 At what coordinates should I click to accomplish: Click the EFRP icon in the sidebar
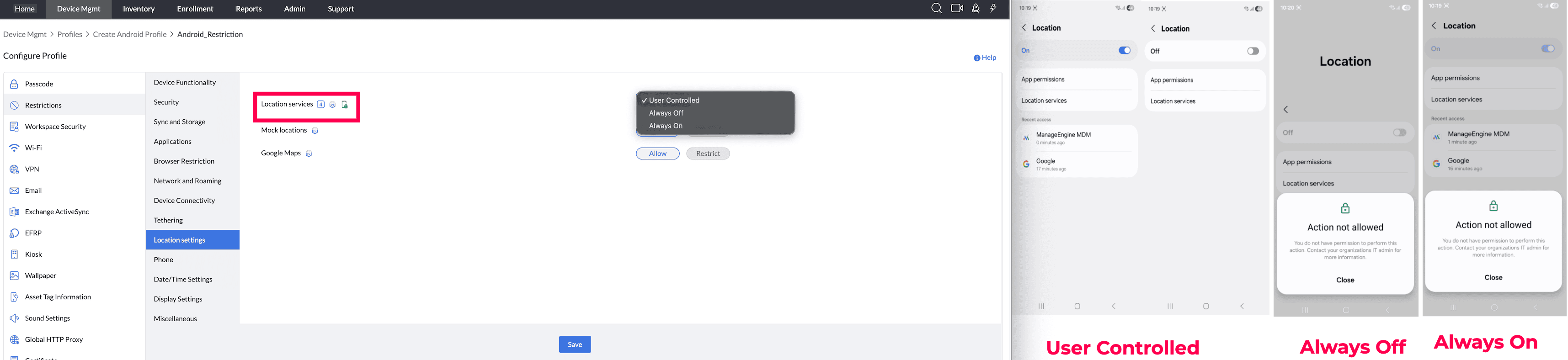(14, 233)
